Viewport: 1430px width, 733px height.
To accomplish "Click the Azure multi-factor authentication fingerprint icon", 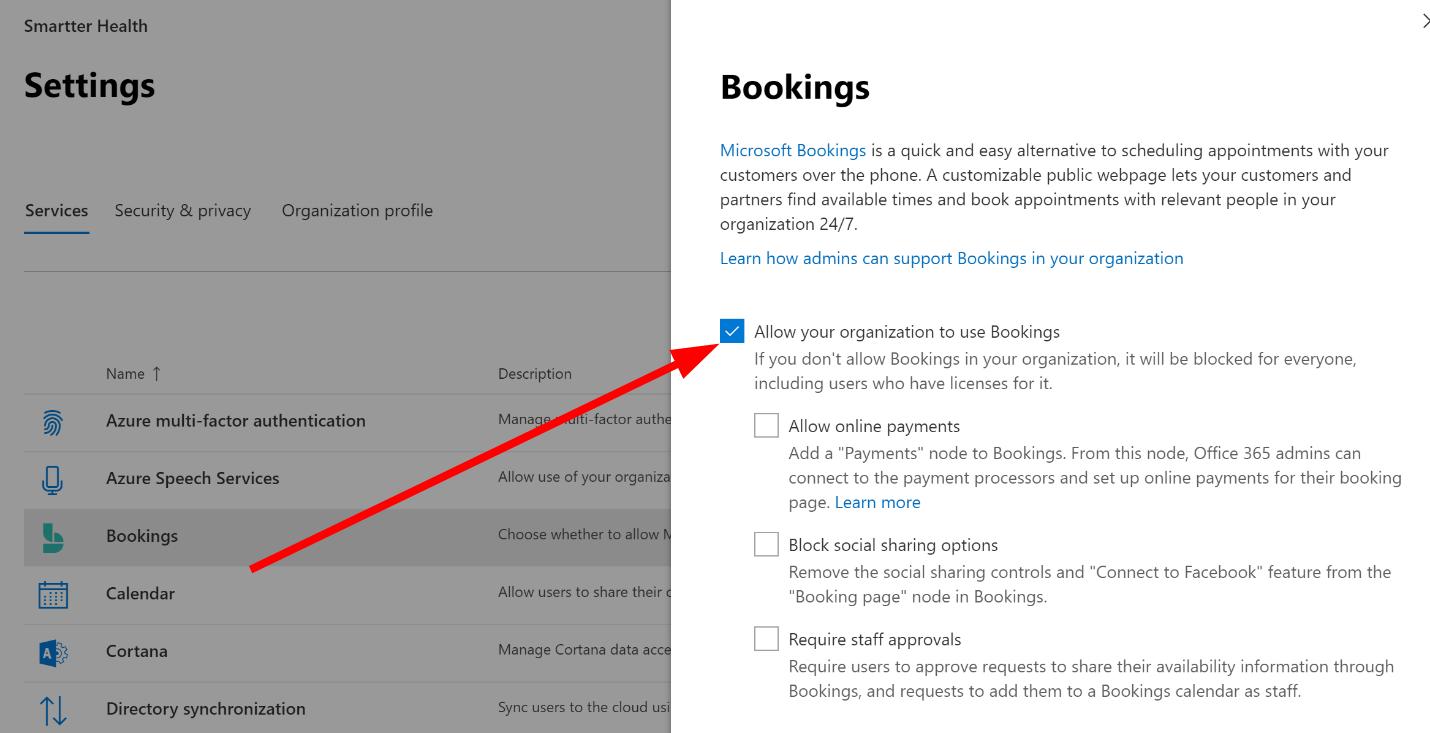I will click(53, 422).
